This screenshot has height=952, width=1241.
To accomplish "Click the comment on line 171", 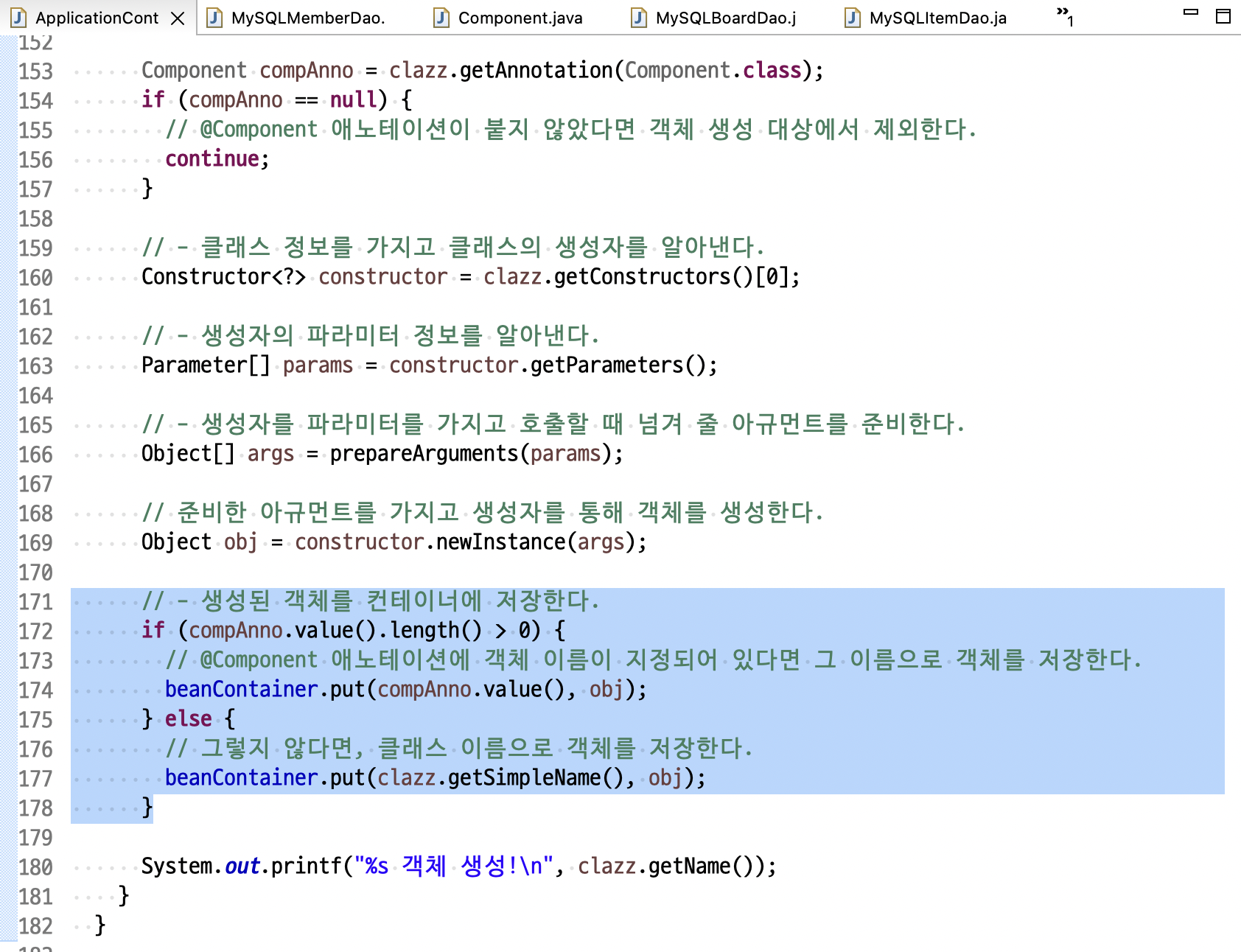I will [x=371, y=601].
